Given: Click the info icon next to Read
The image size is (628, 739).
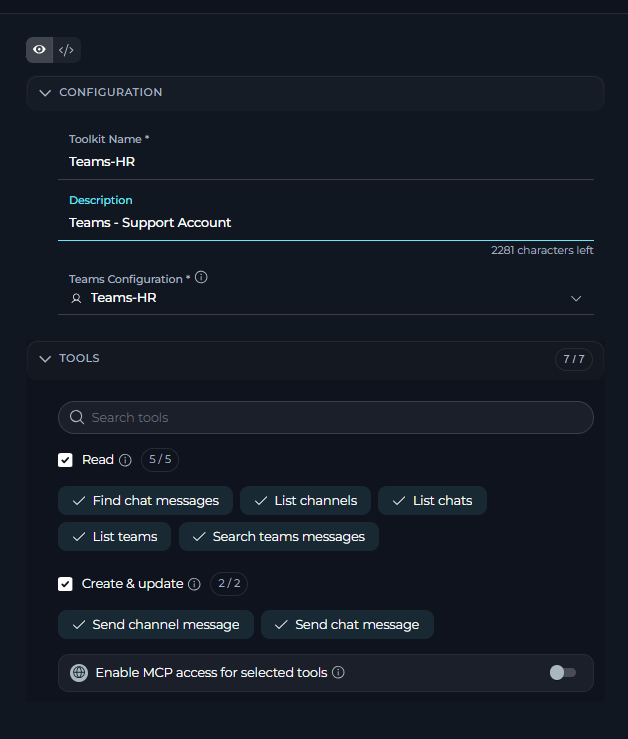Looking at the screenshot, I should (125, 460).
